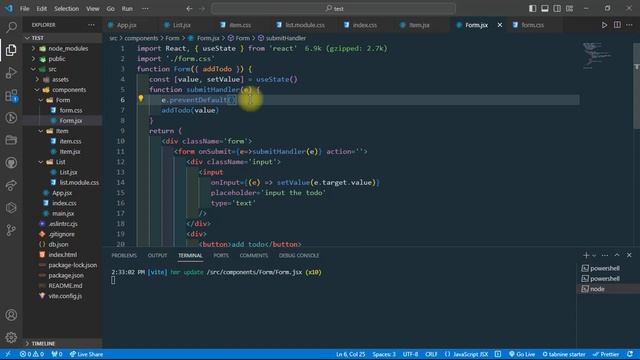
Task: Expand the TIMELINE section
Action: tap(62, 343)
